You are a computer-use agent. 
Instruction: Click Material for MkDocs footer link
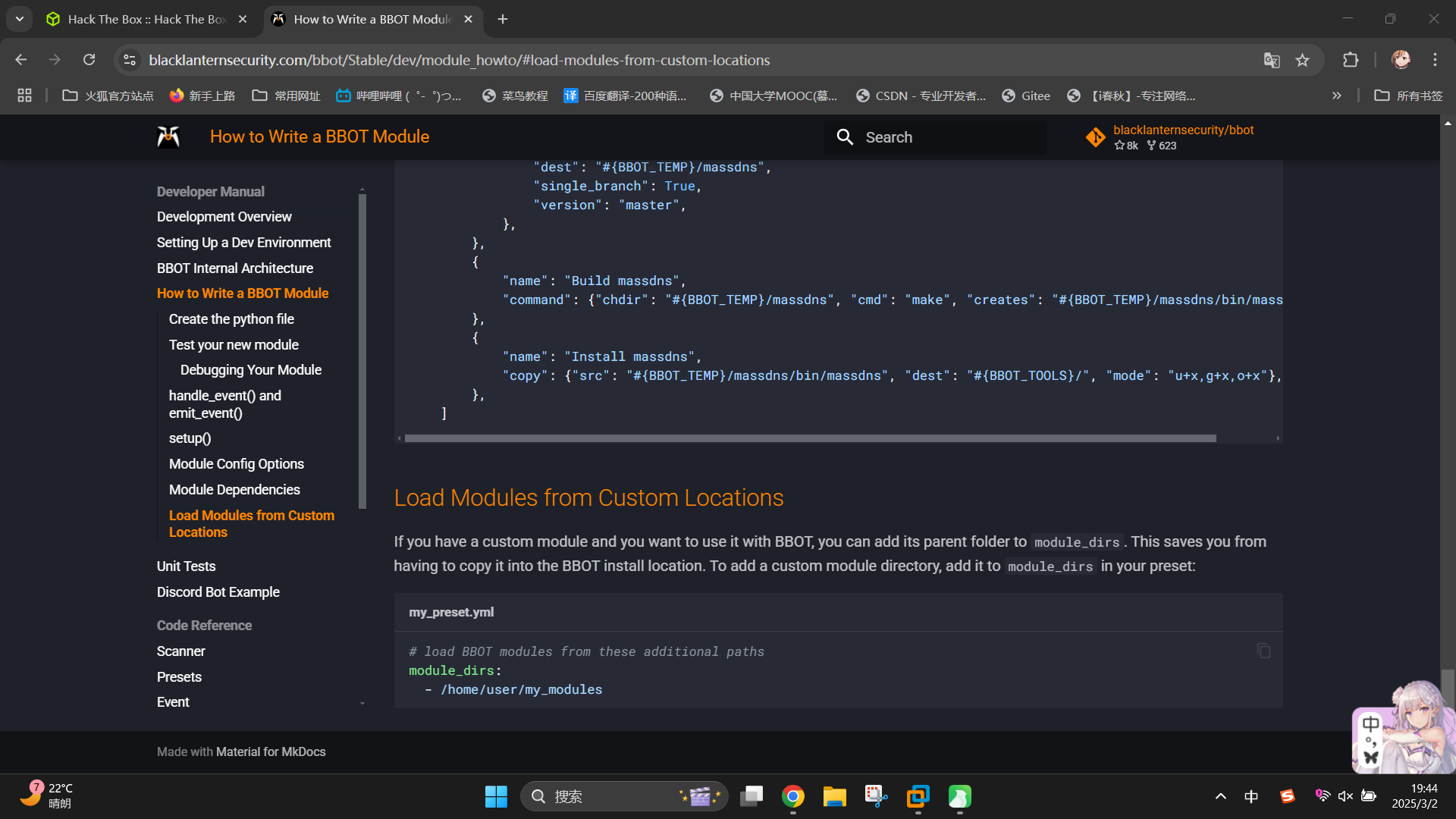pyautogui.click(x=271, y=752)
